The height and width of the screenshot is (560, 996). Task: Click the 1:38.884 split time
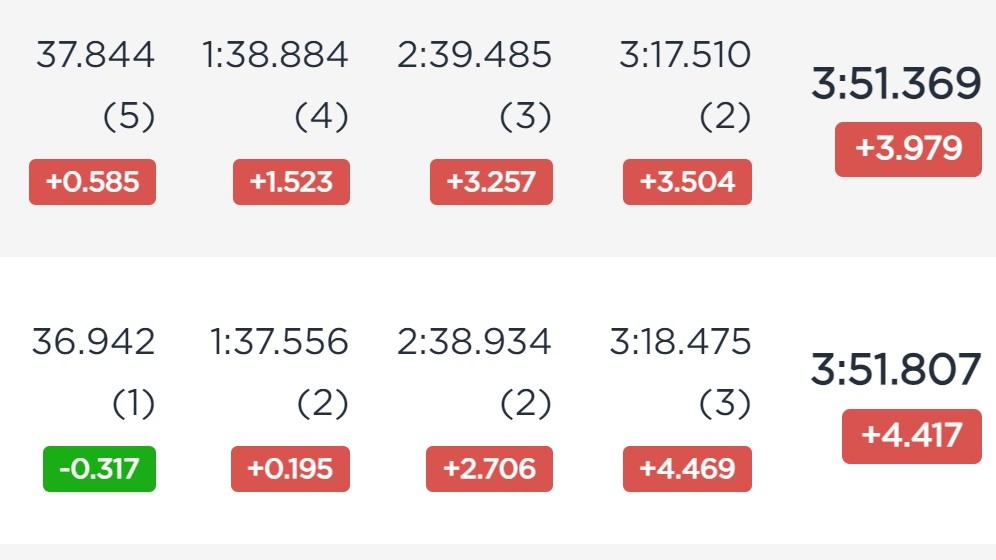click(x=275, y=55)
